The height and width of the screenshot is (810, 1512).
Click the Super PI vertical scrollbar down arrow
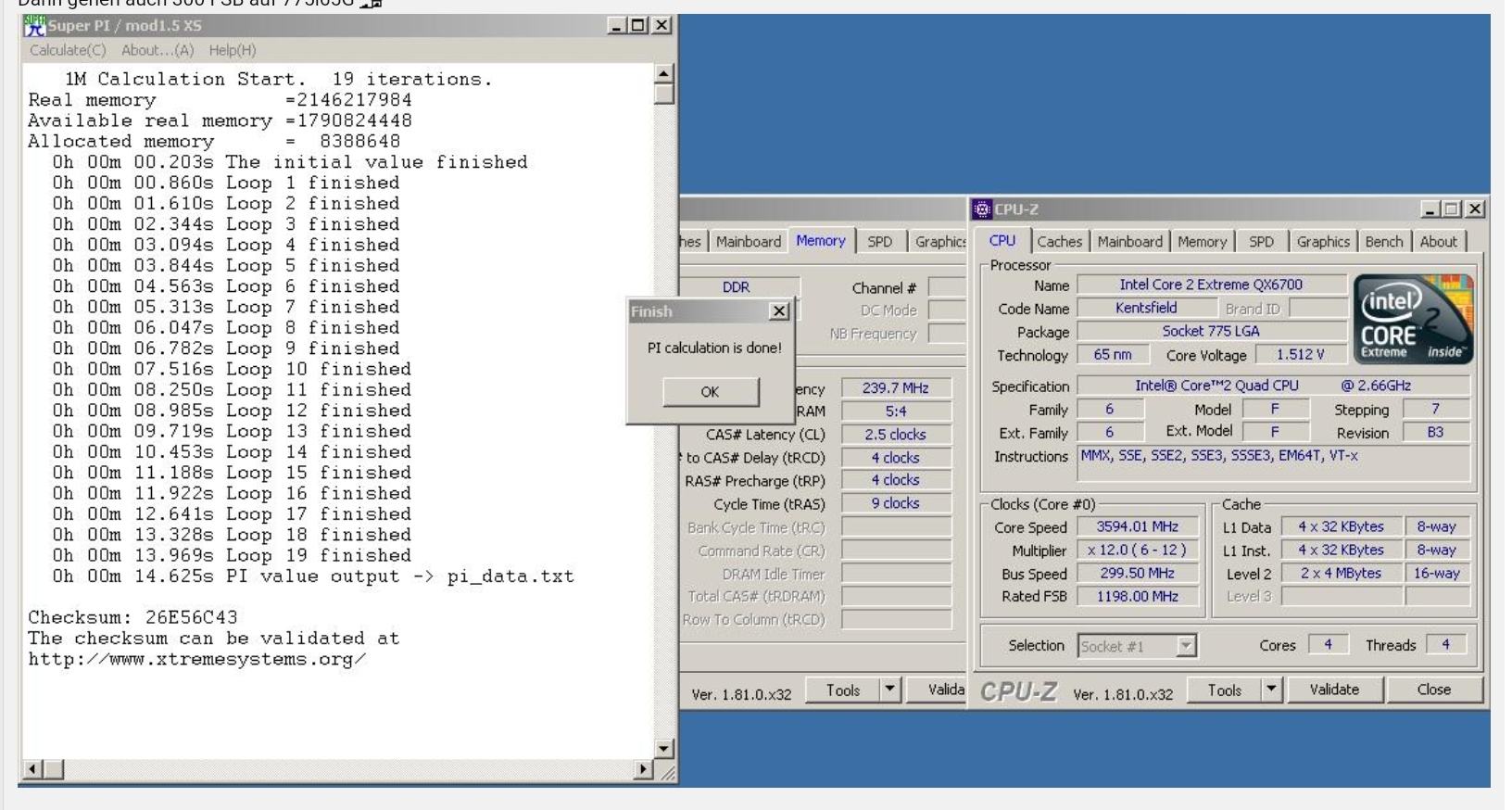pos(663,749)
